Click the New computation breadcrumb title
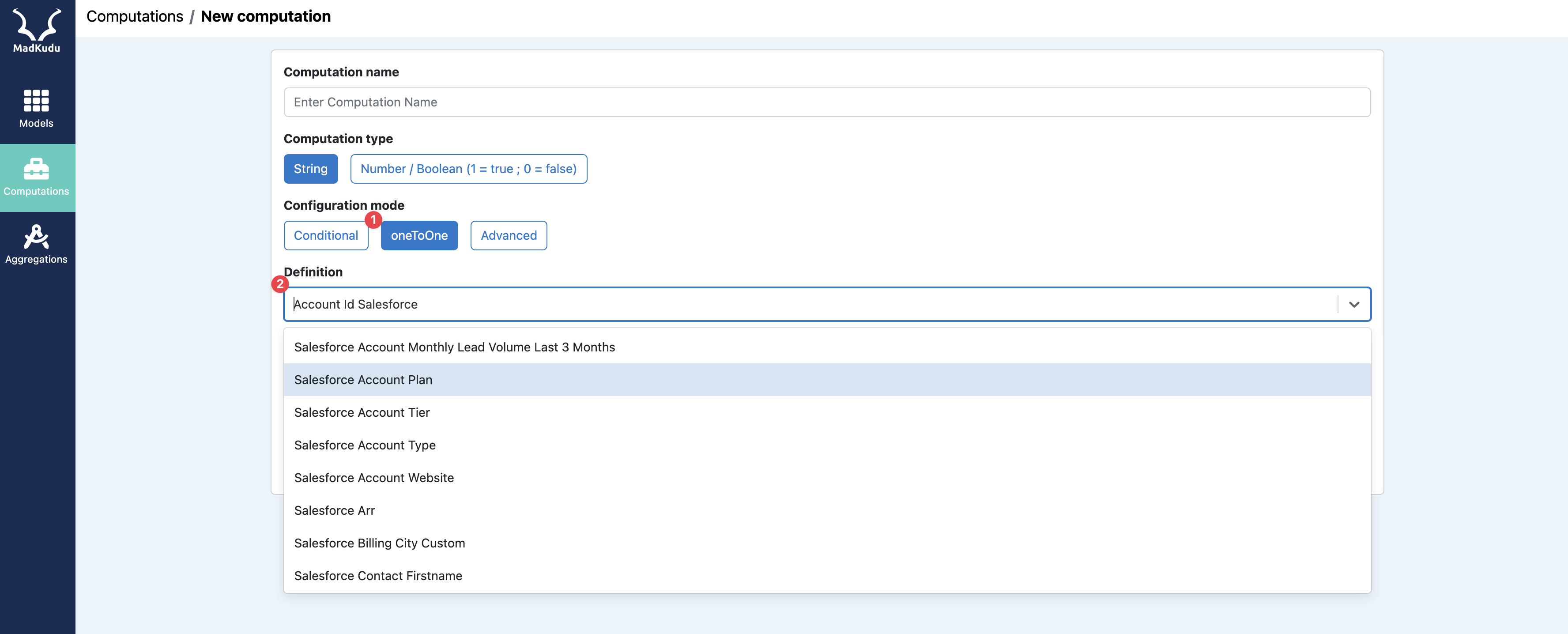 [265, 16]
